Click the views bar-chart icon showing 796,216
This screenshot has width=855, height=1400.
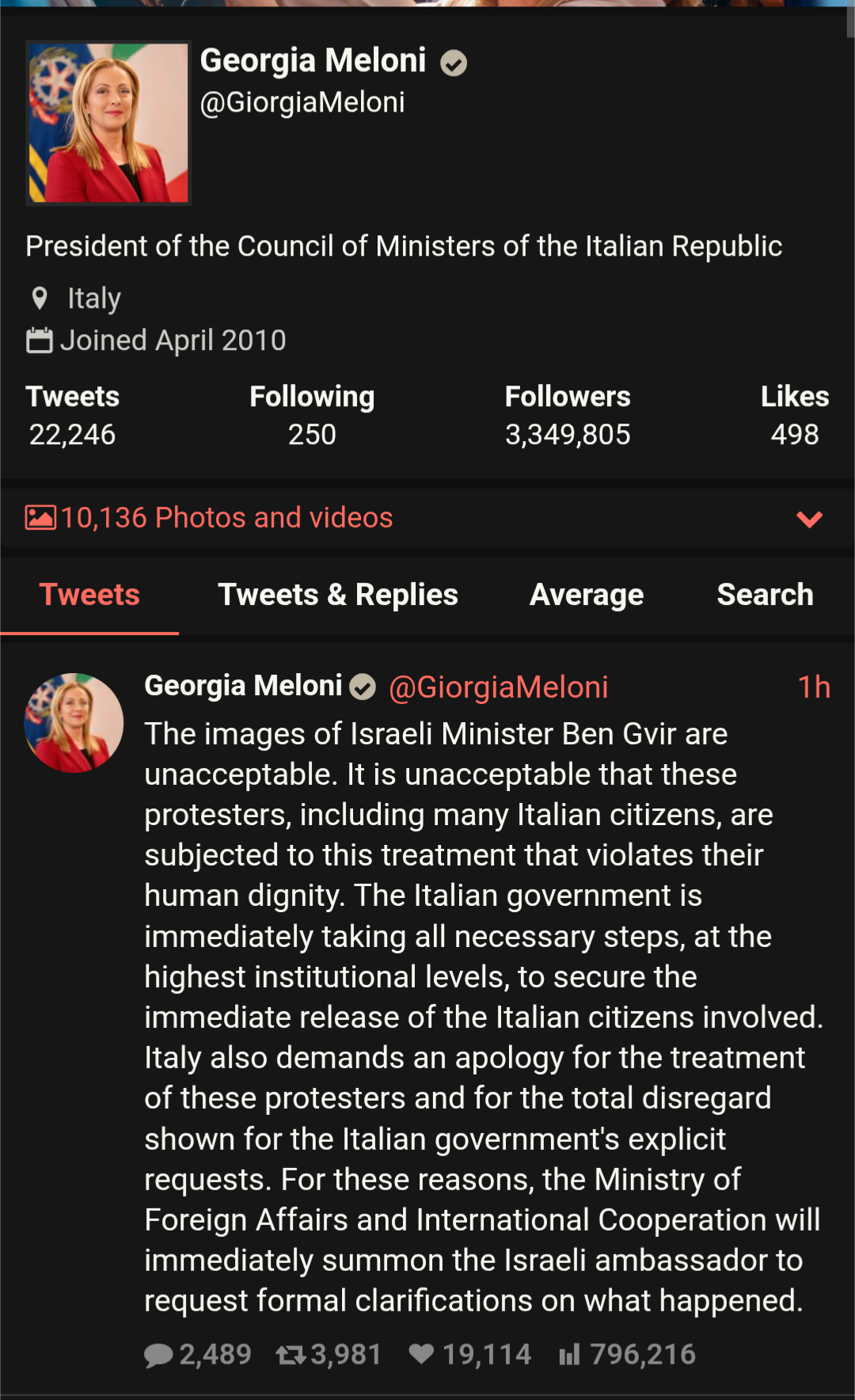[x=569, y=1355]
